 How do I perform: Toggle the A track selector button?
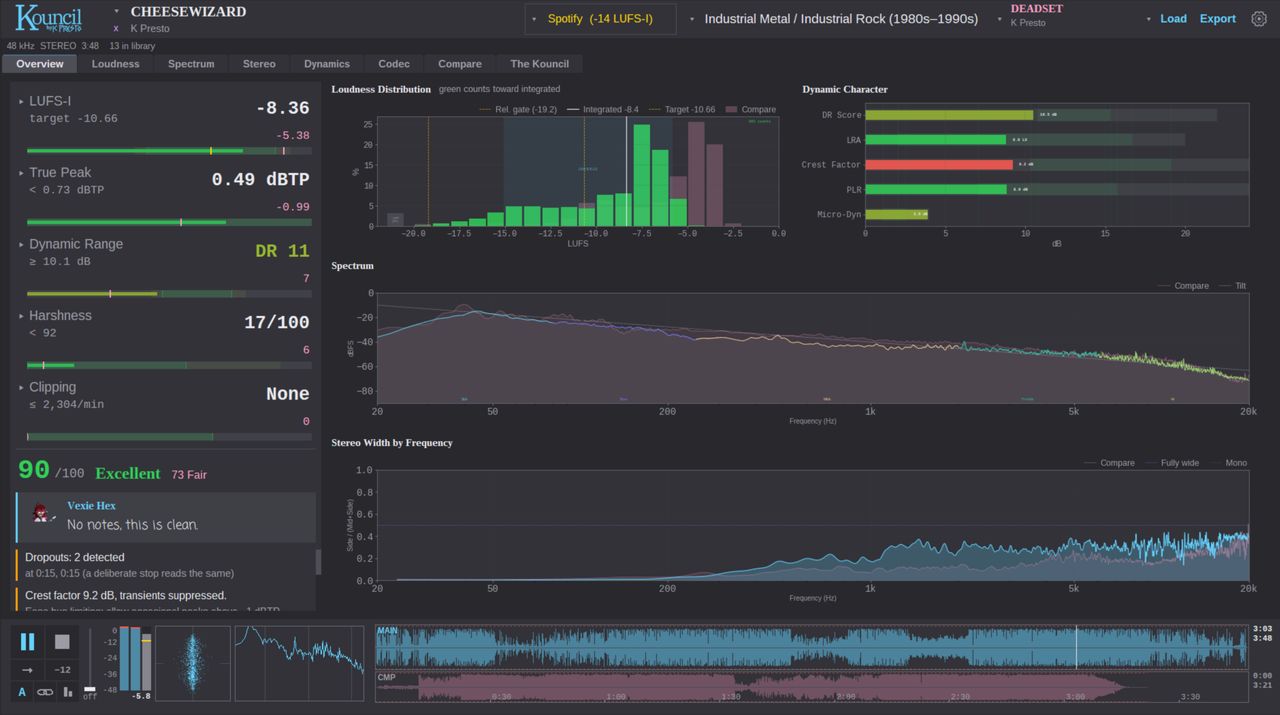click(x=22, y=692)
